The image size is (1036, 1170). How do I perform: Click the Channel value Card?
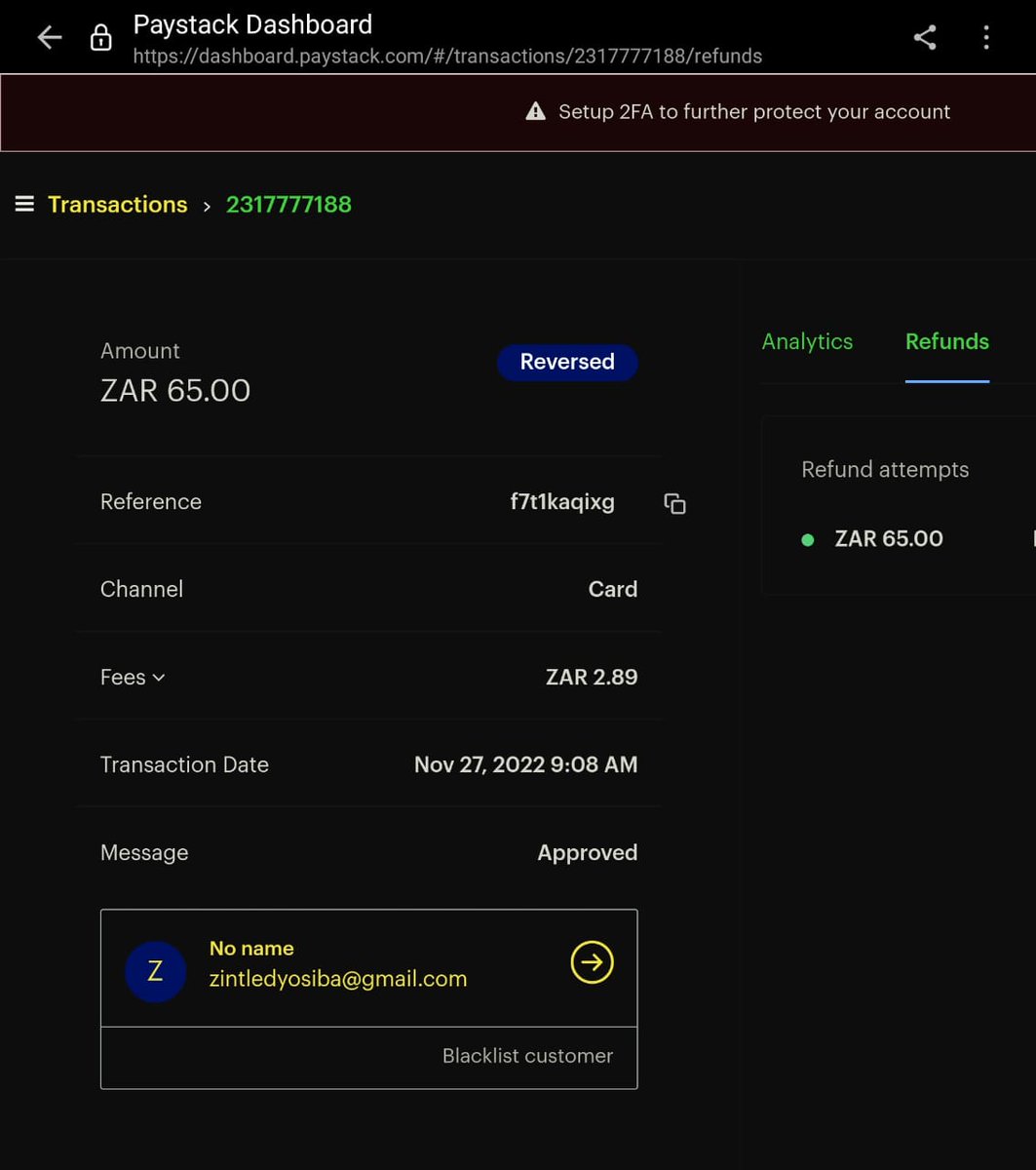613,589
